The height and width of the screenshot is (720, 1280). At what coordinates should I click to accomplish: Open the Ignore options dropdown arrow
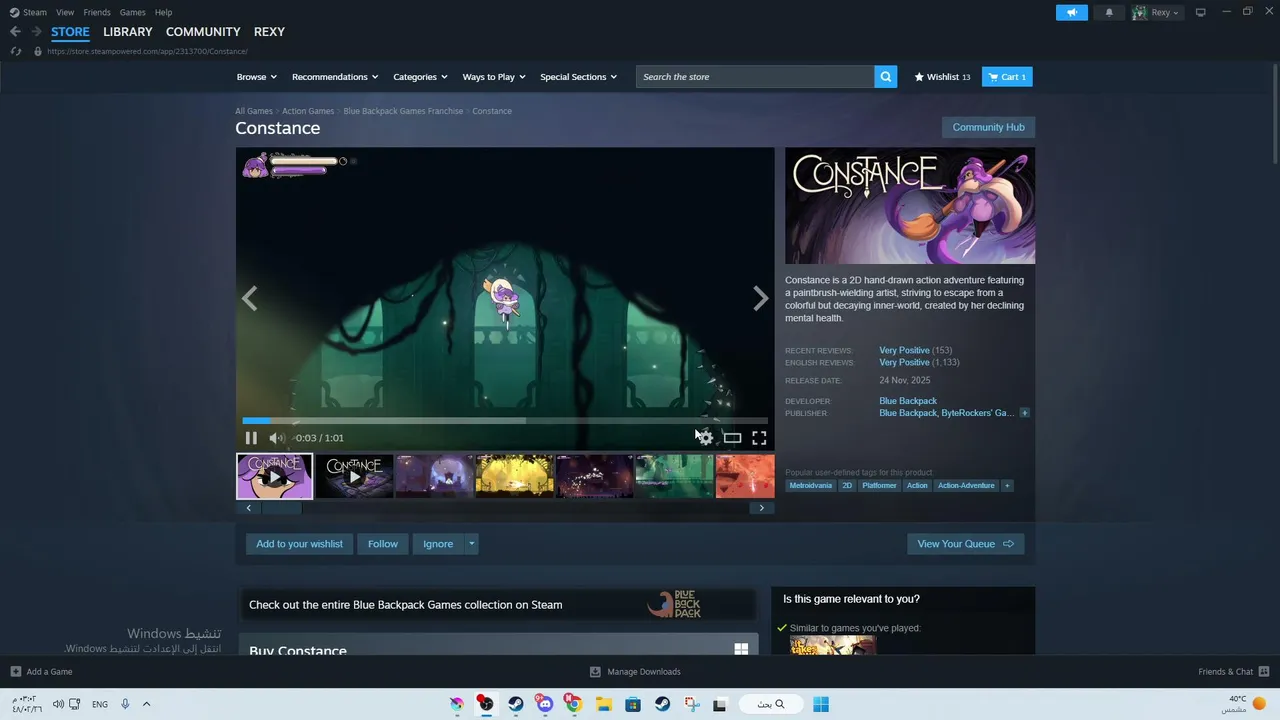coord(472,544)
